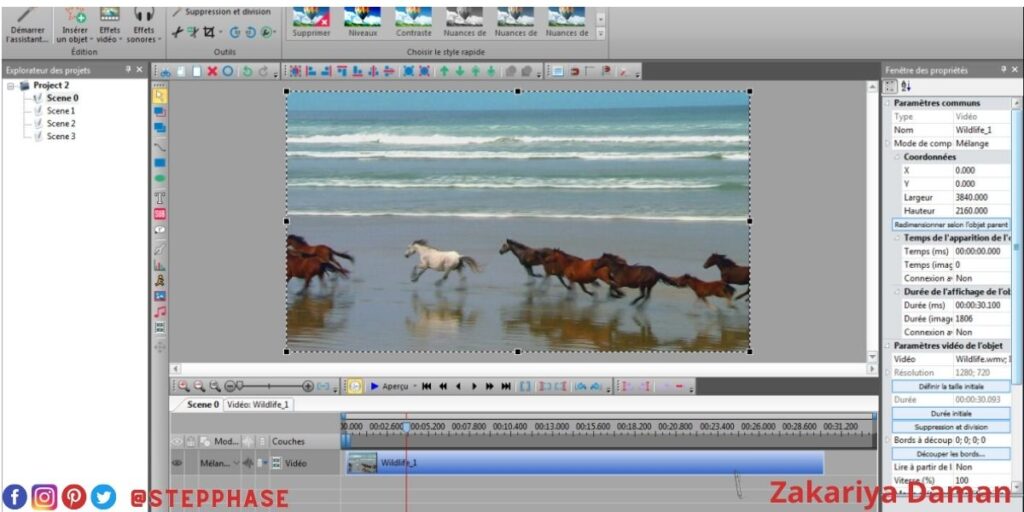This screenshot has width=1024, height=512.
Task: Step one frame backward
Action: point(458,386)
